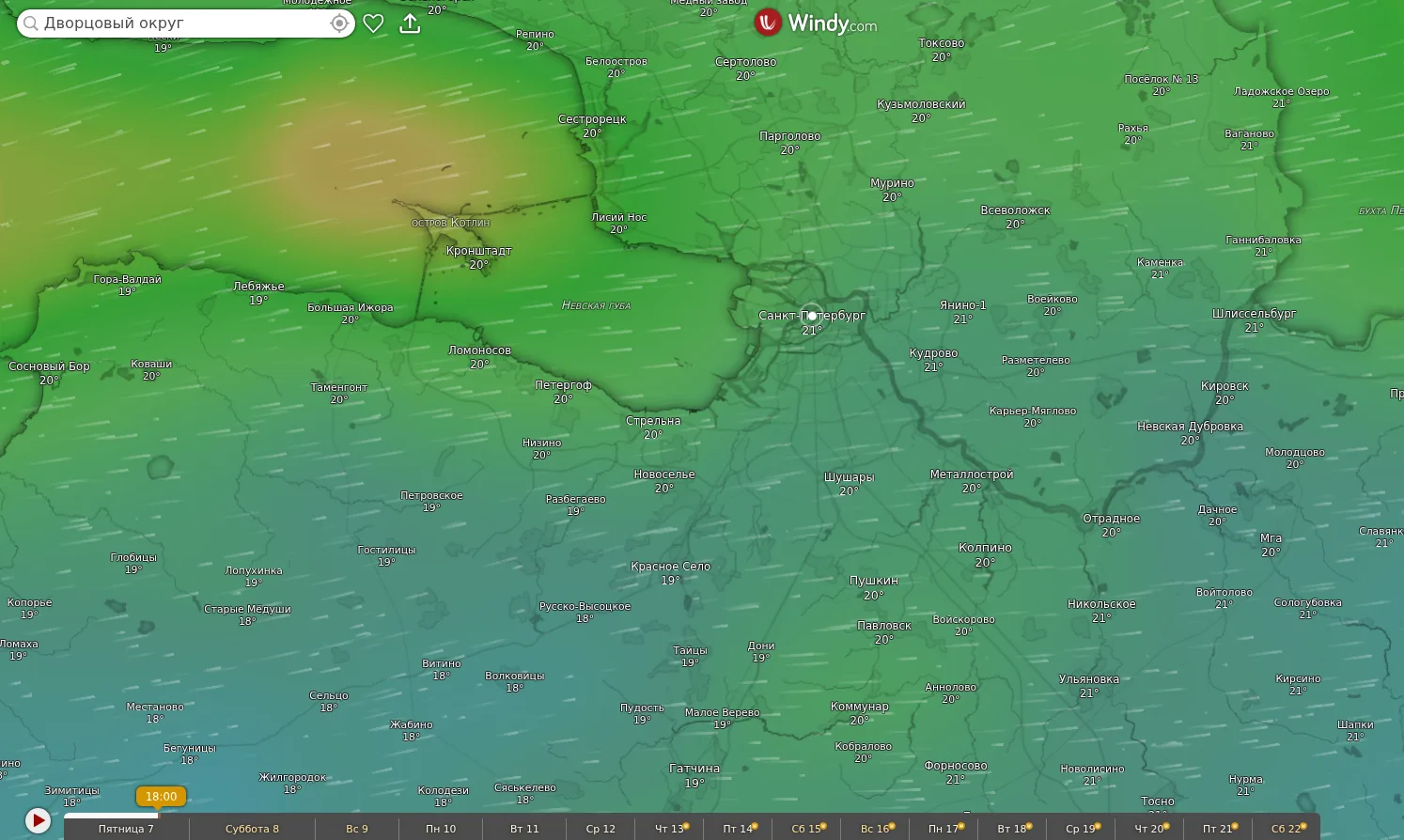Open the share upload icon
The width and height of the screenshot is (1404, 840).
tap(410, 23)
